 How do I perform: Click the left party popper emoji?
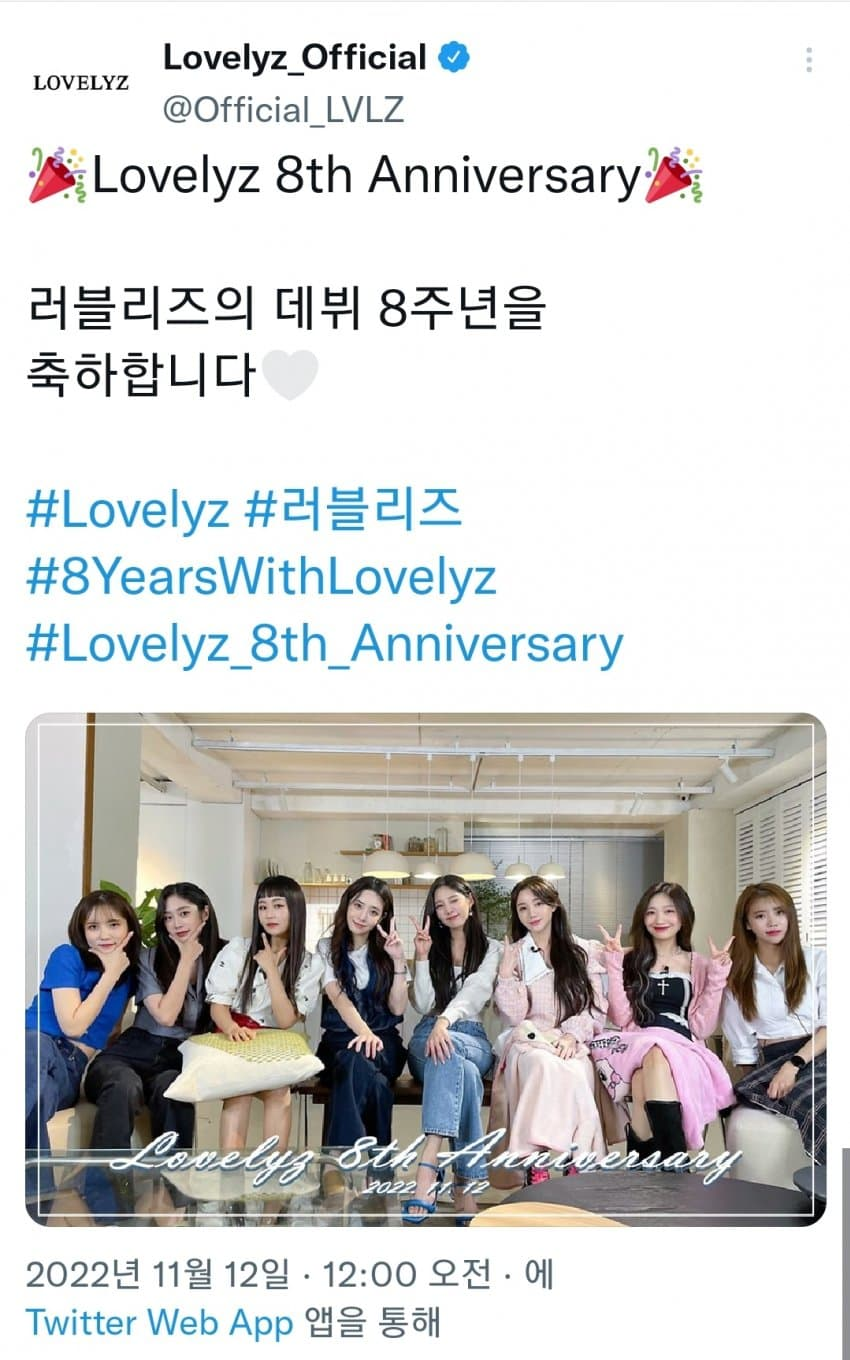58,175
